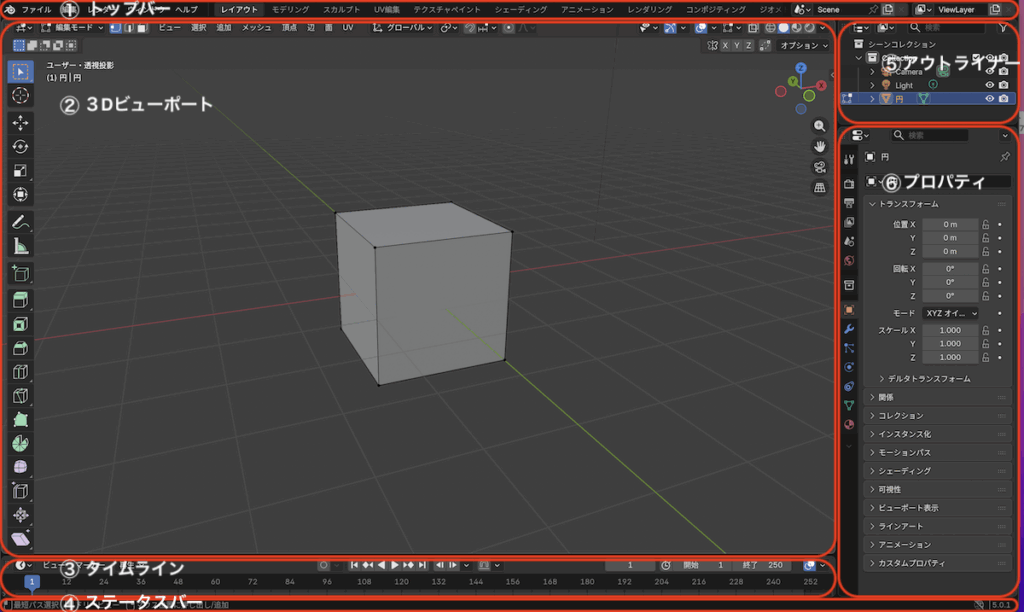This screenshot has width=1024, height=612.
Task: Toggle Camera visibility in the outliner
Action: pos(989,72)
